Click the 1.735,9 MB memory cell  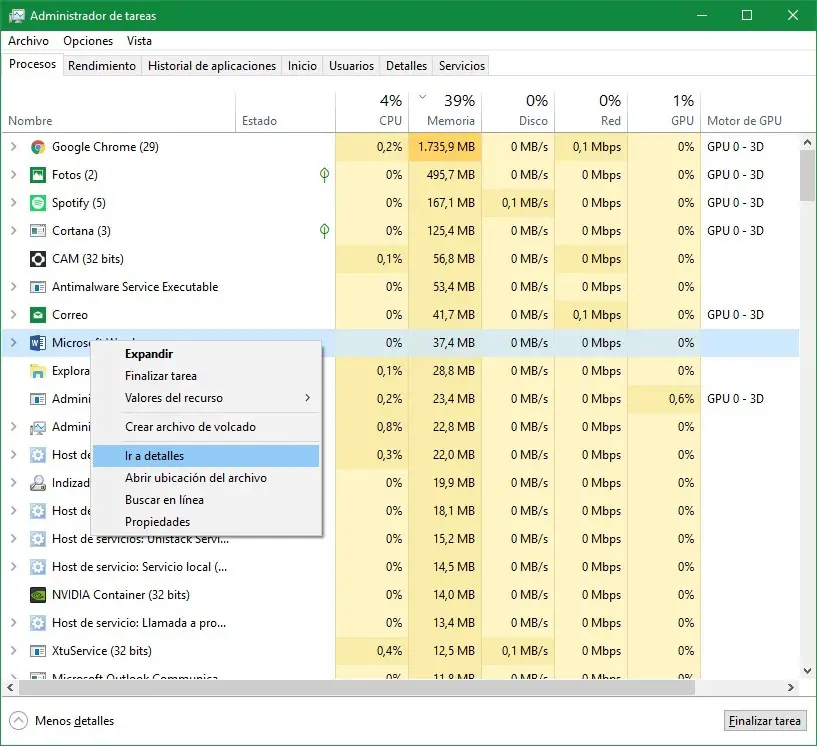pyautogui.click(x=445, y=147)
